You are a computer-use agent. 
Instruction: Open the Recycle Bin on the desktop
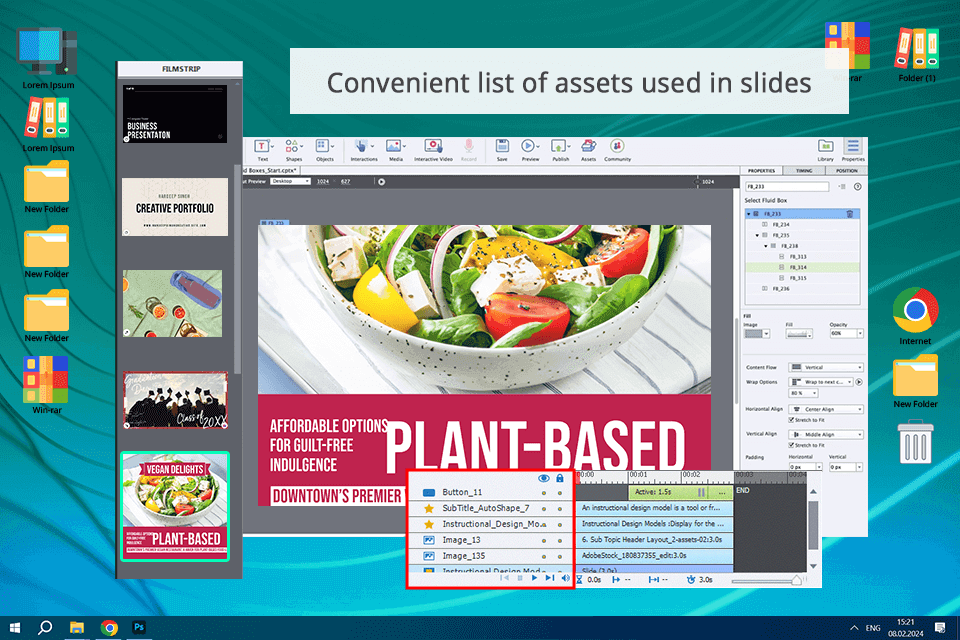coord(915,442)
